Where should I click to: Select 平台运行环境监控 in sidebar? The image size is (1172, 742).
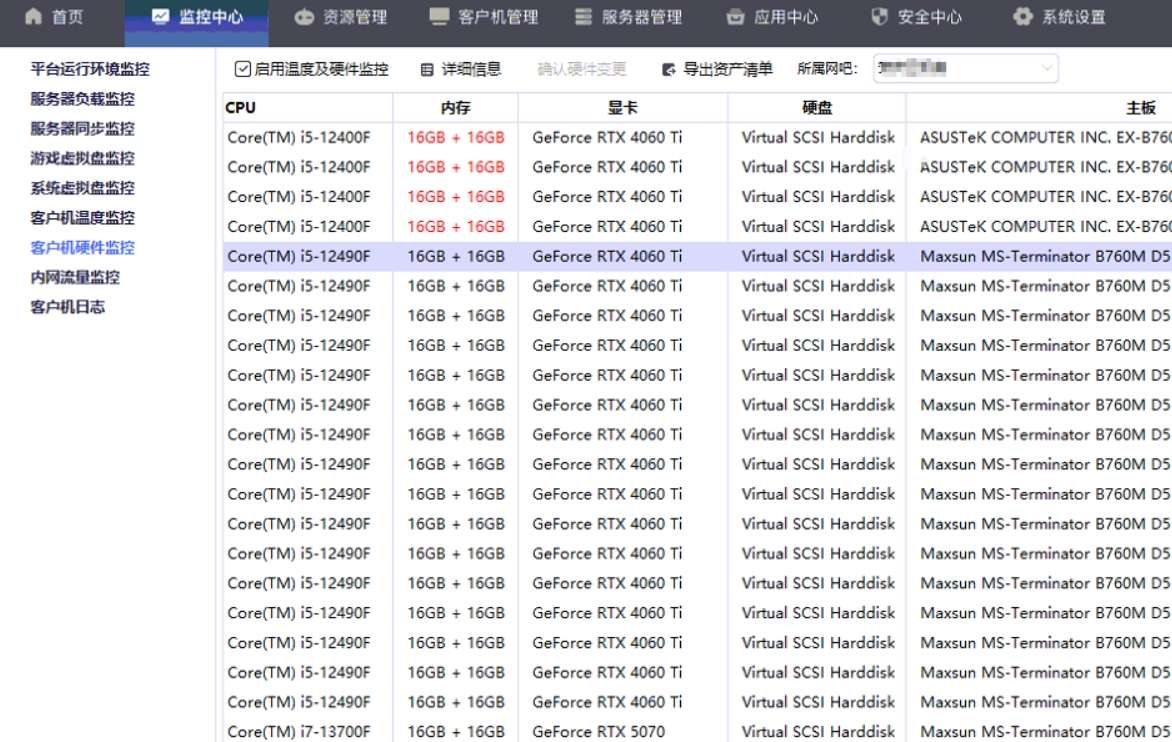pyautogui.click(x=90, y=69)
